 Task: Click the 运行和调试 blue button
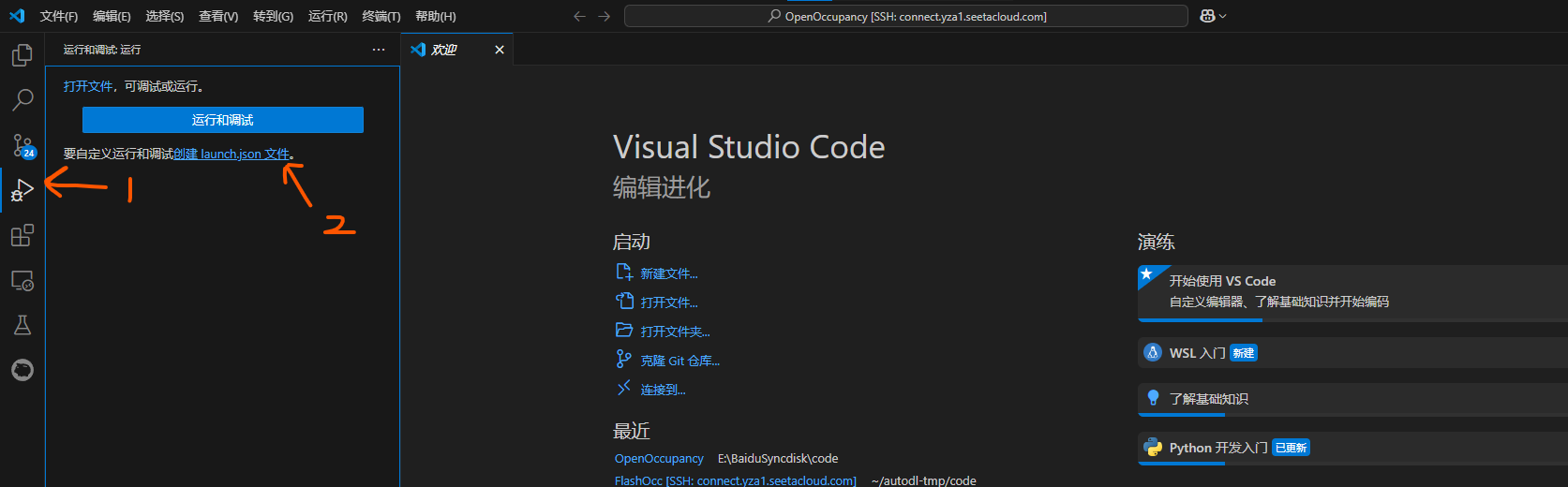[x=223, y=120]
